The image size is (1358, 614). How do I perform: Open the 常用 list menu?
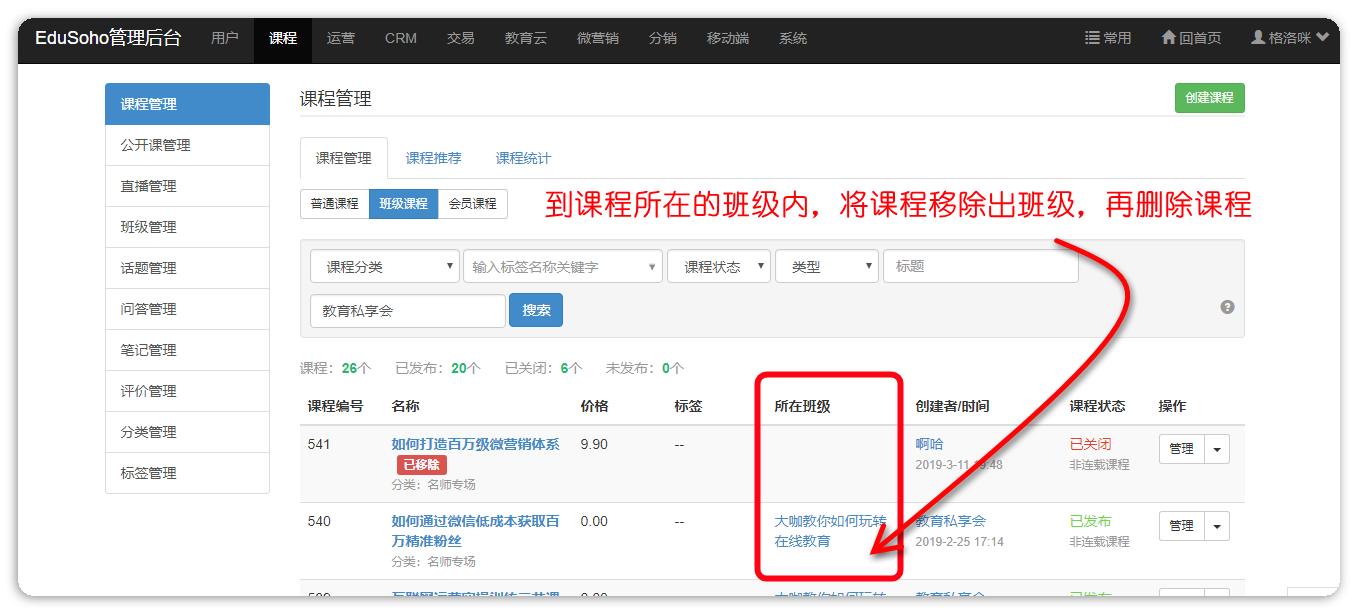click(x=1108, y=38)
